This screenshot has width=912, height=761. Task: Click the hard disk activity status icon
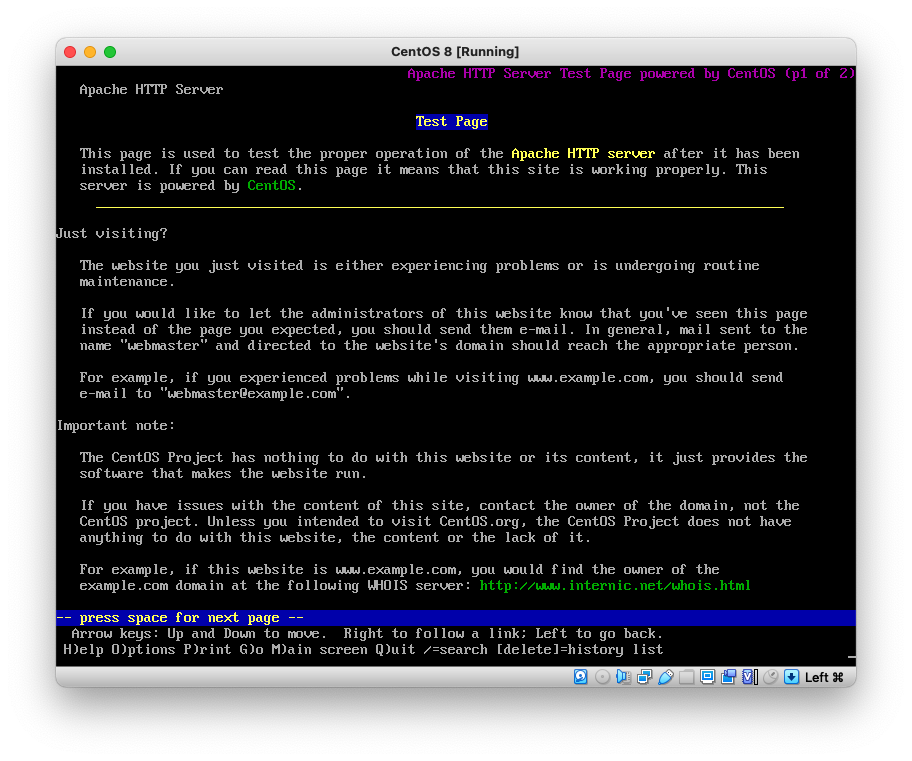[x=580, y=677]
